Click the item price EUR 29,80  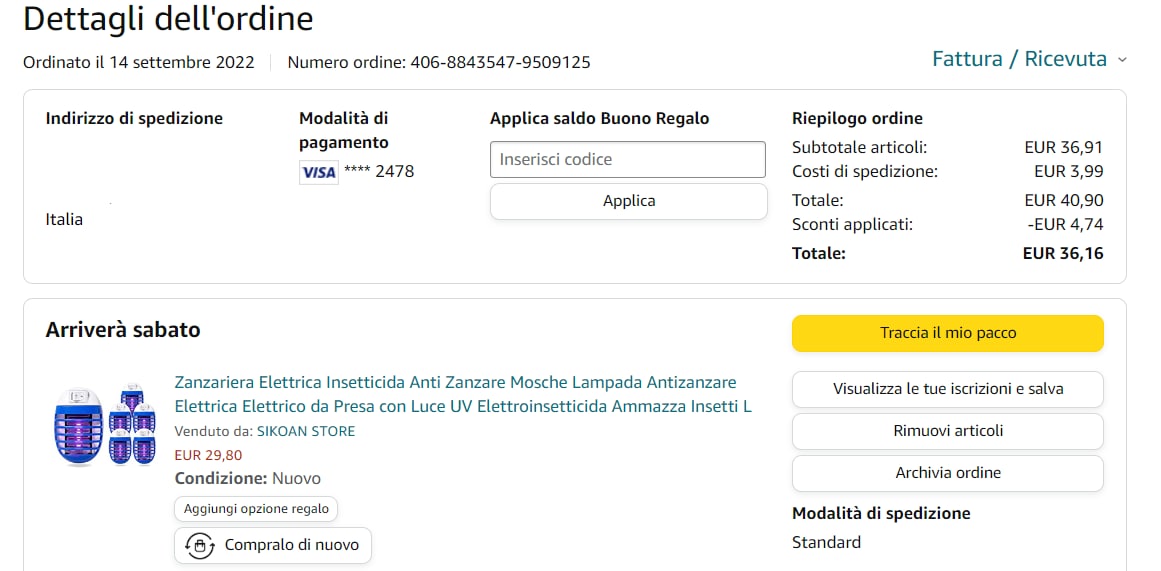click(x=208, y=455)
